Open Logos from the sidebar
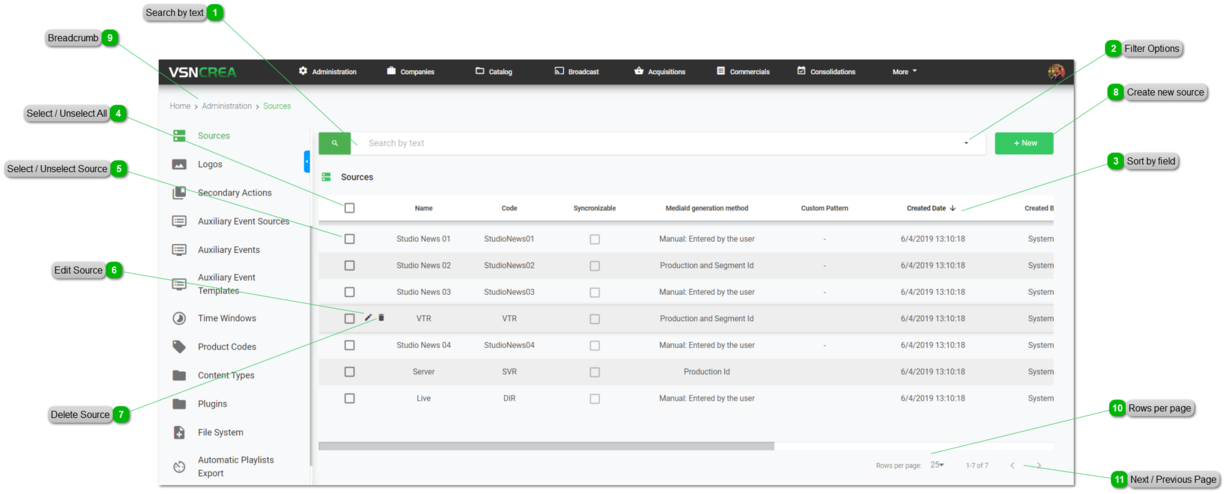 pos(210,164)
